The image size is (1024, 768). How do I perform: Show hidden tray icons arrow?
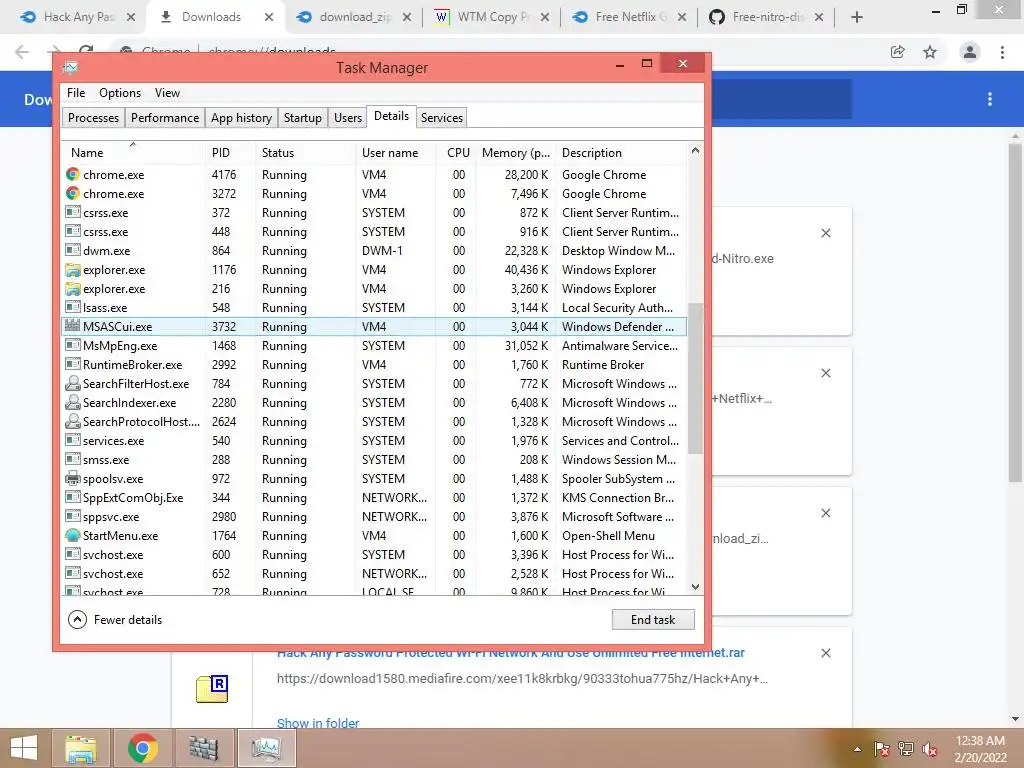[x=857, y=749]
